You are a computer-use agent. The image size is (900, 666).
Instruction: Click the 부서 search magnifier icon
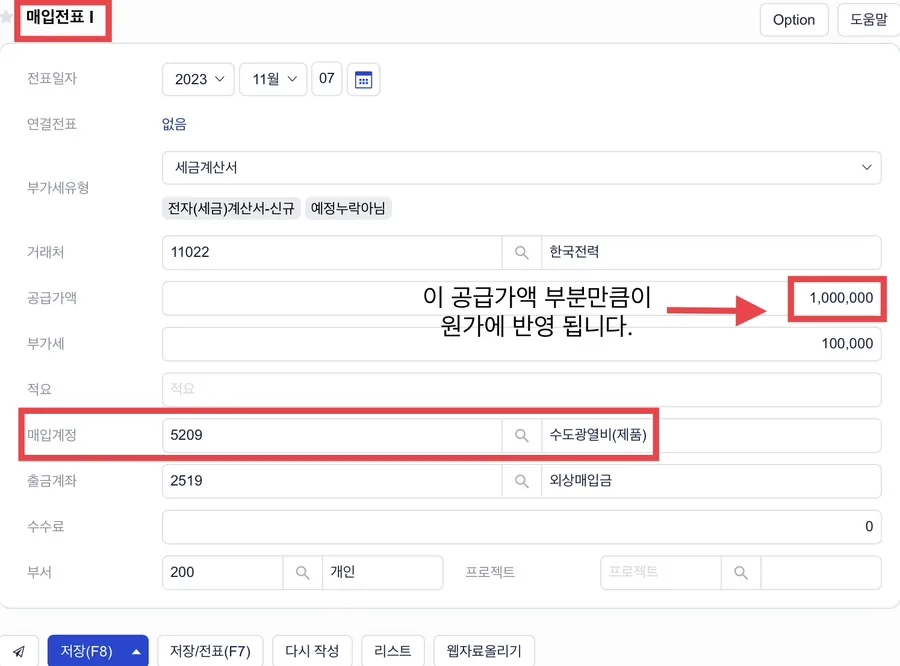pos(302,572)
